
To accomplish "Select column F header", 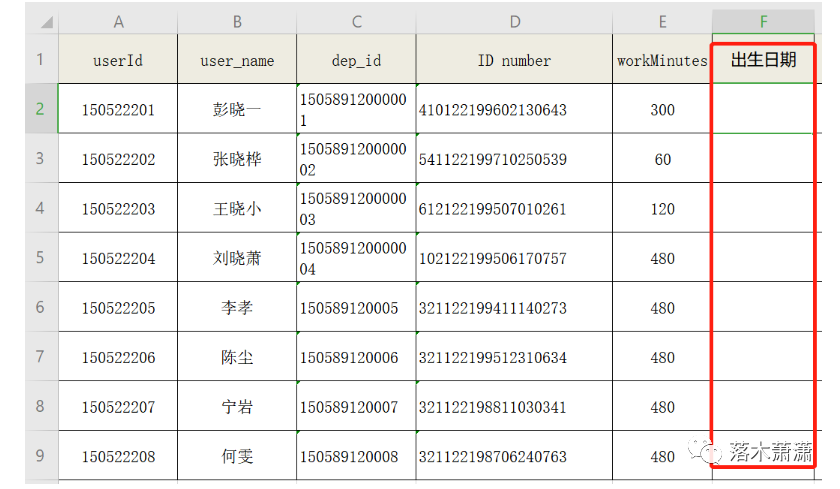I will tap(763, 22).
